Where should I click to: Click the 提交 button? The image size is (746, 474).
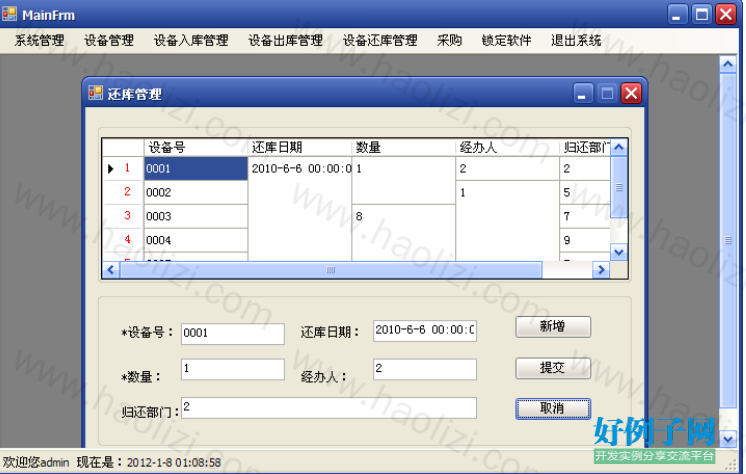click(553, 368)
